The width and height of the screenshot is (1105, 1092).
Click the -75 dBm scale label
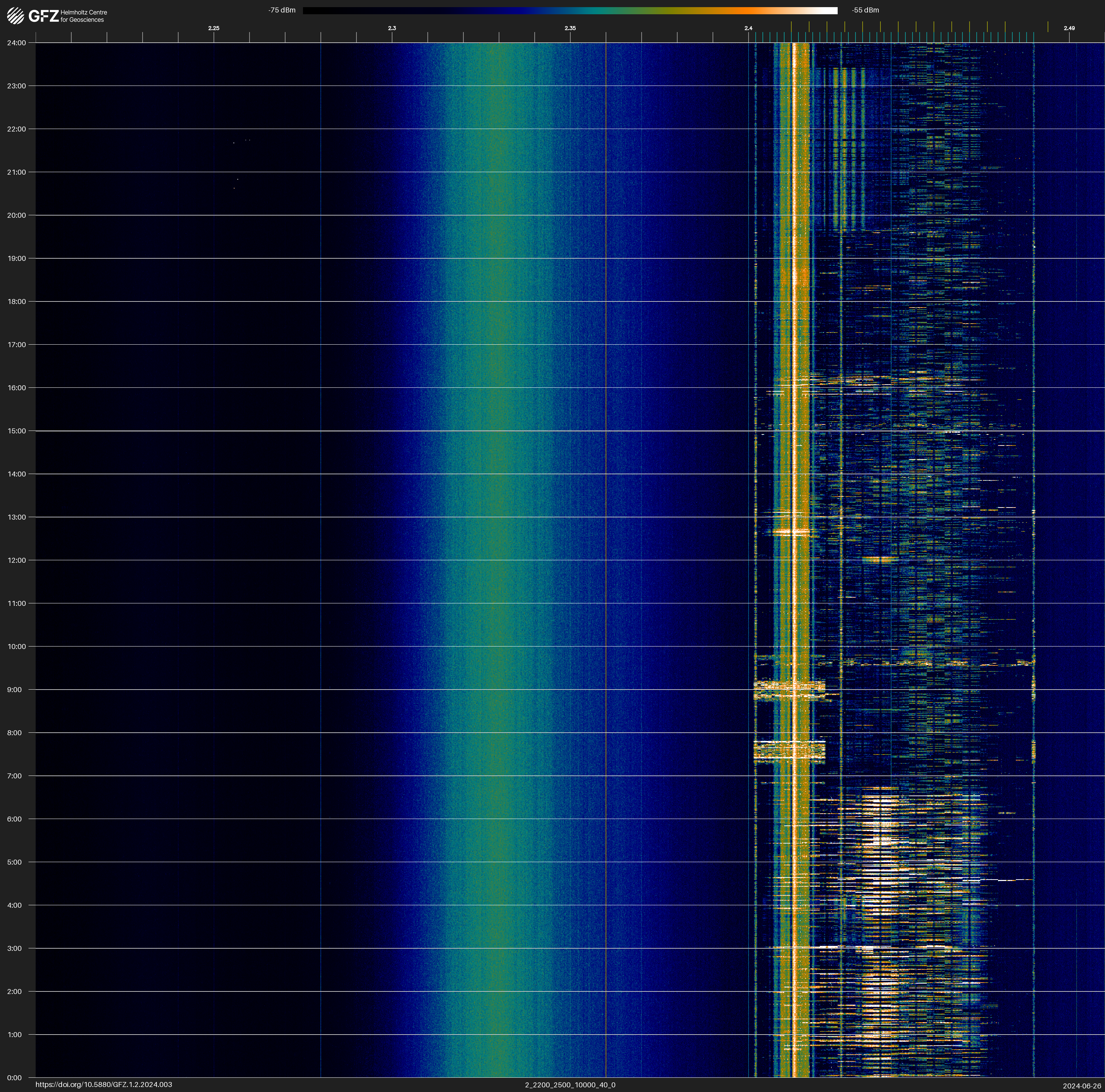coord(282,10)
